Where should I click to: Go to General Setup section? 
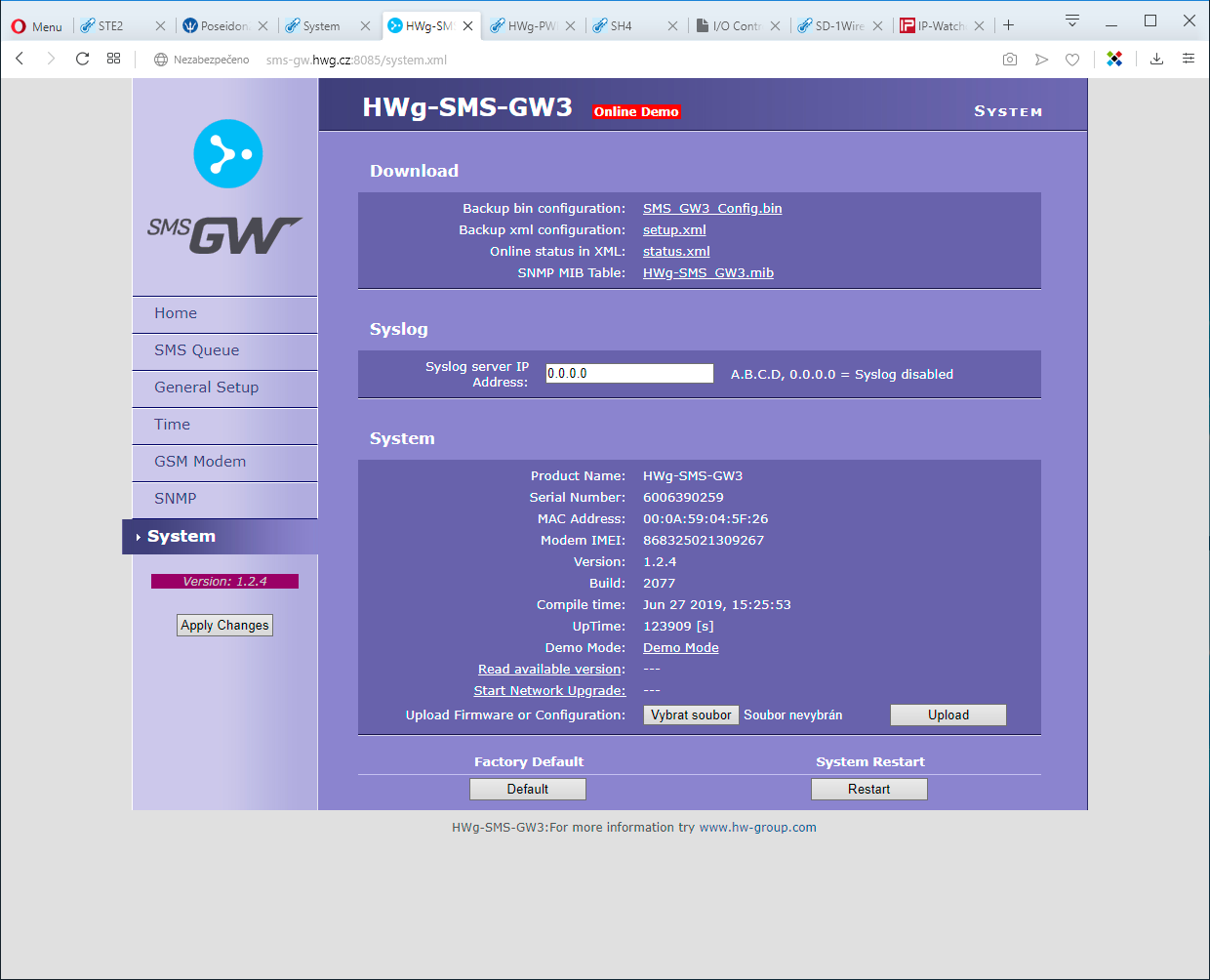click(225, 388)
